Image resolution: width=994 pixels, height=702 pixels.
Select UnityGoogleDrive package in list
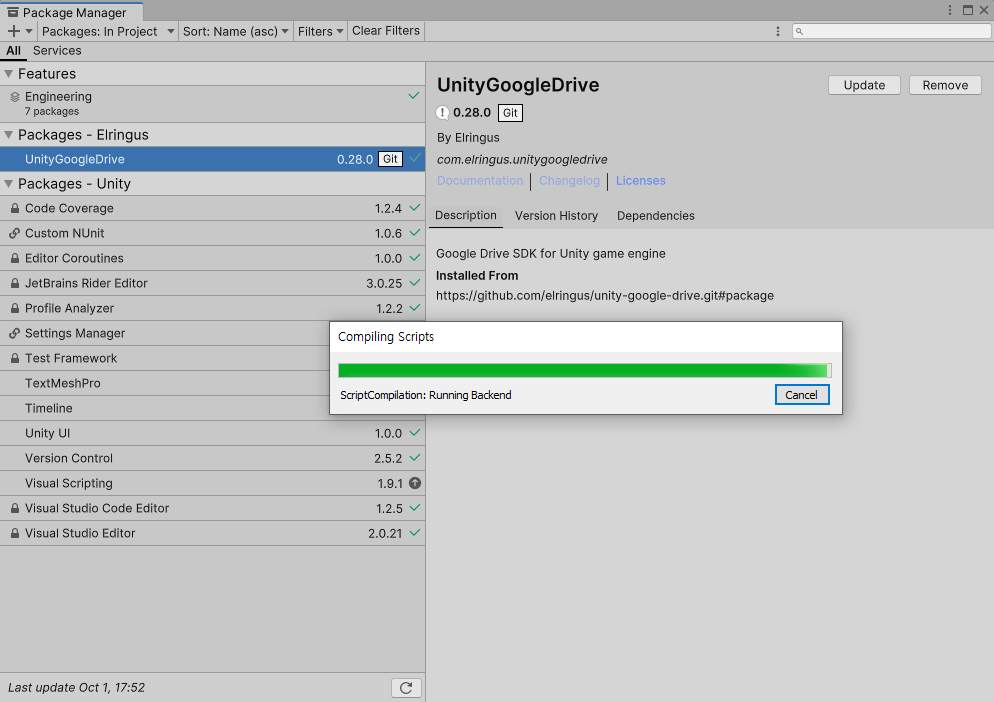point(212,159)
